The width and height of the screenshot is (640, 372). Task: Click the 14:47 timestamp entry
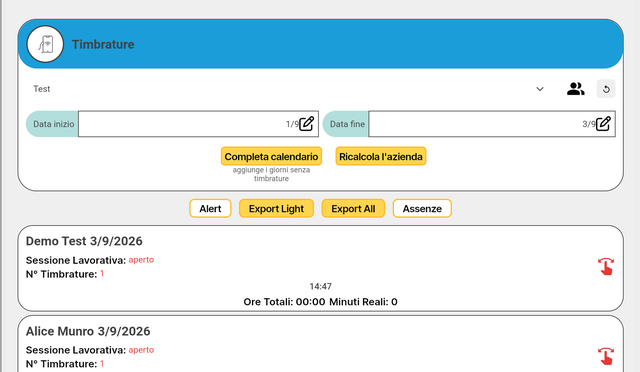pos(320,286)
